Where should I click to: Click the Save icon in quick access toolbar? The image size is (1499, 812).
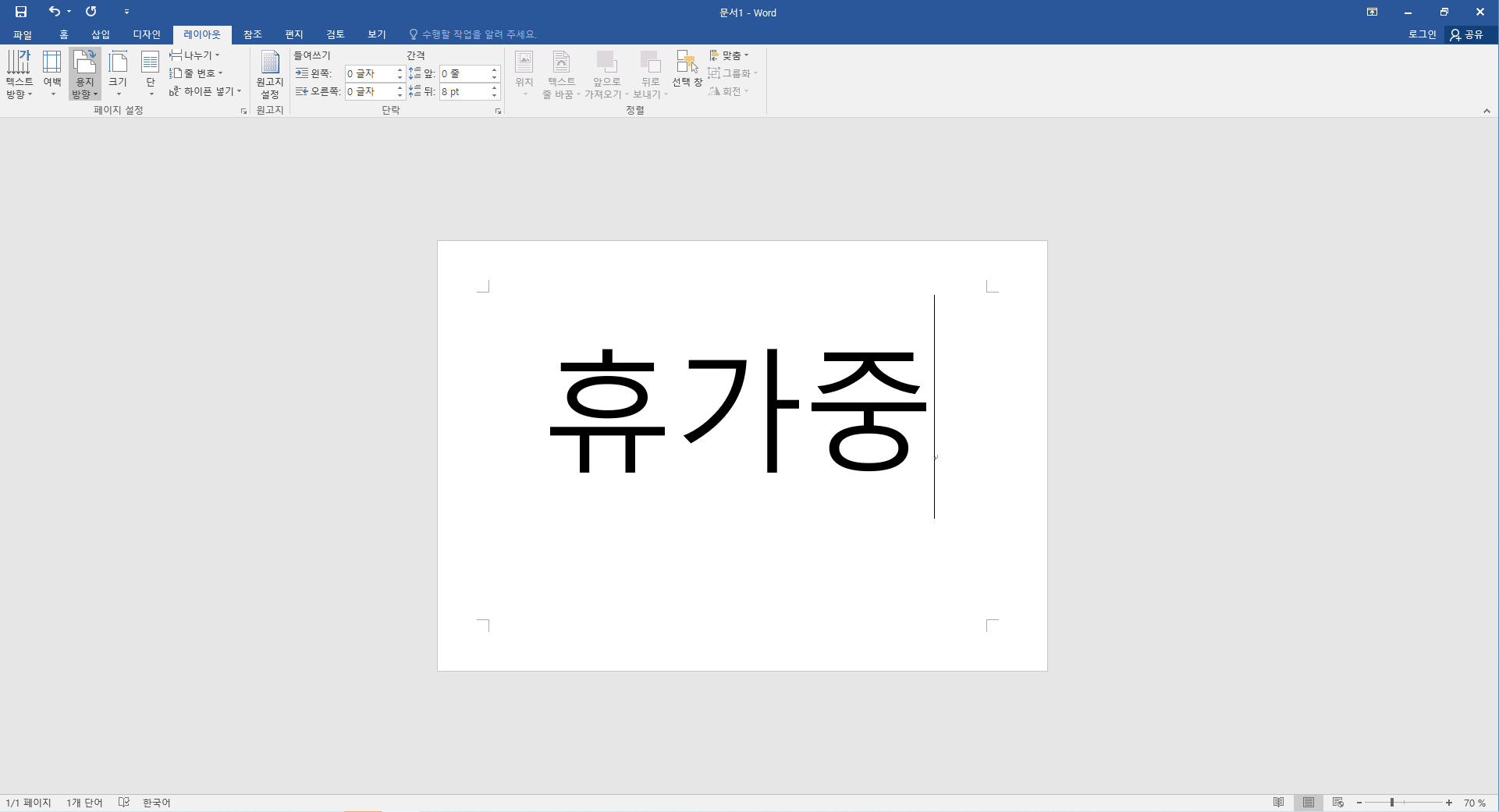[21, 12]
